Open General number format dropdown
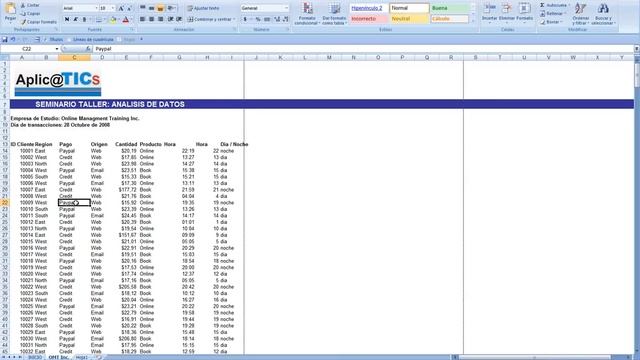The image size is (640, 360). coord(286,8)
